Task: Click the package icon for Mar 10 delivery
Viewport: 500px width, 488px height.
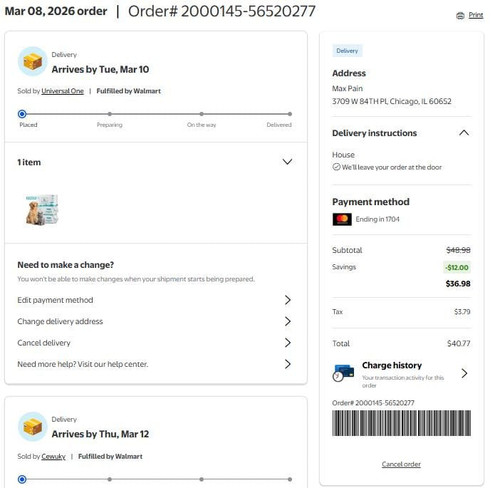Action: 33,62
